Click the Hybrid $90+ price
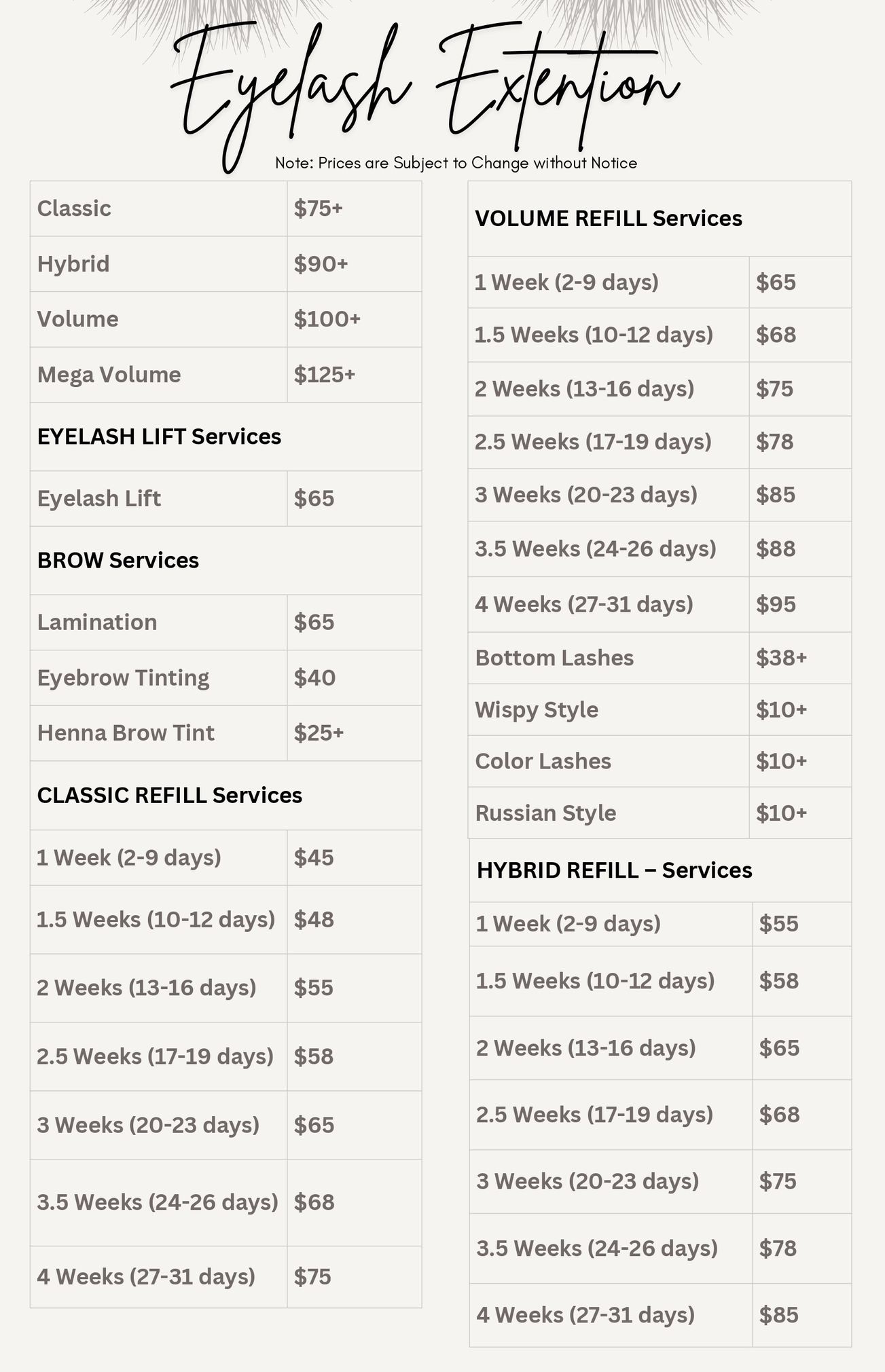 pos(321,264)
